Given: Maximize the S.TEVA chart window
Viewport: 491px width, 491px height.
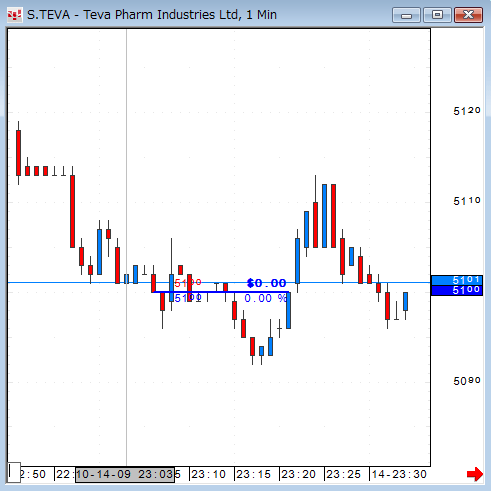Looking at the screenshot, I should click(x=437, y=15).
